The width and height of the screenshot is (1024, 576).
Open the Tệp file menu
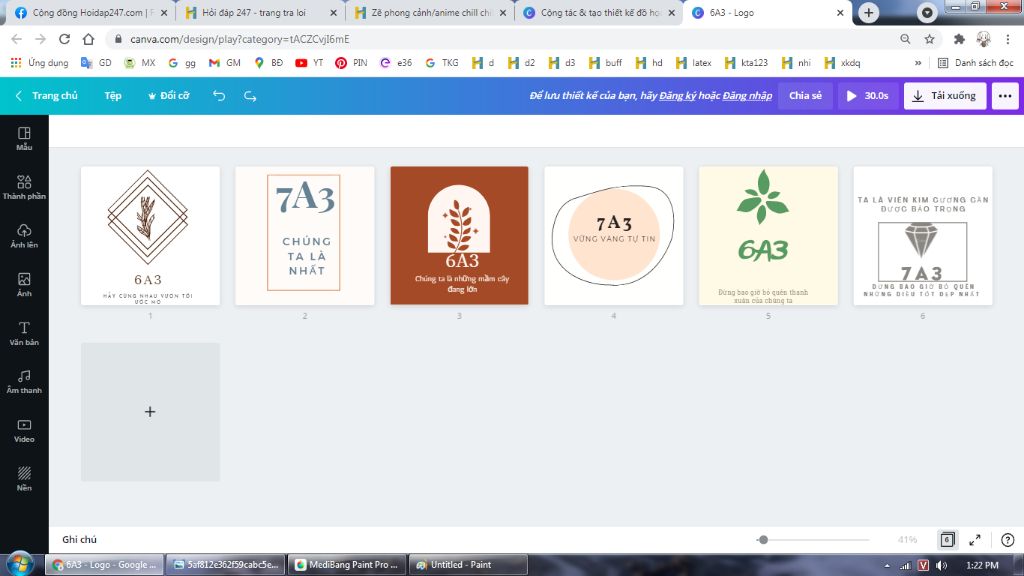click(x=112, y=95)
